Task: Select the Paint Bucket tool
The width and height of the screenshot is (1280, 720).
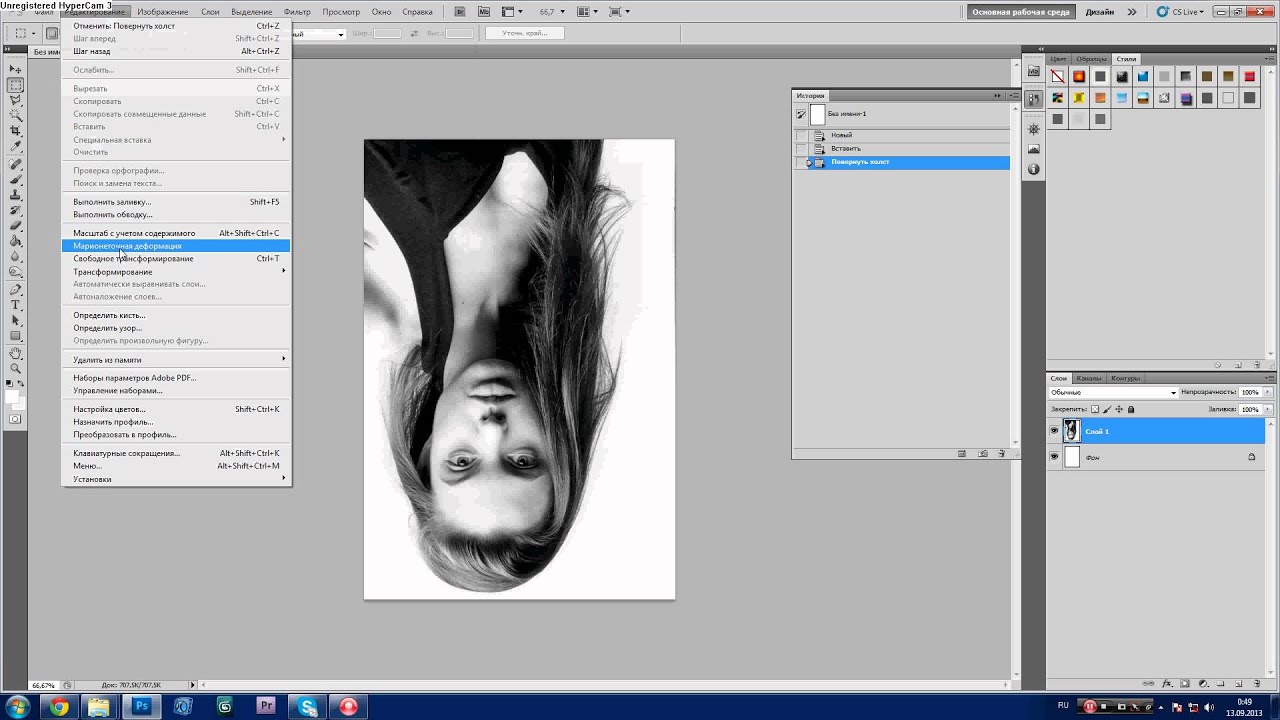Action: pyautogui.click(x=15, y=241)
